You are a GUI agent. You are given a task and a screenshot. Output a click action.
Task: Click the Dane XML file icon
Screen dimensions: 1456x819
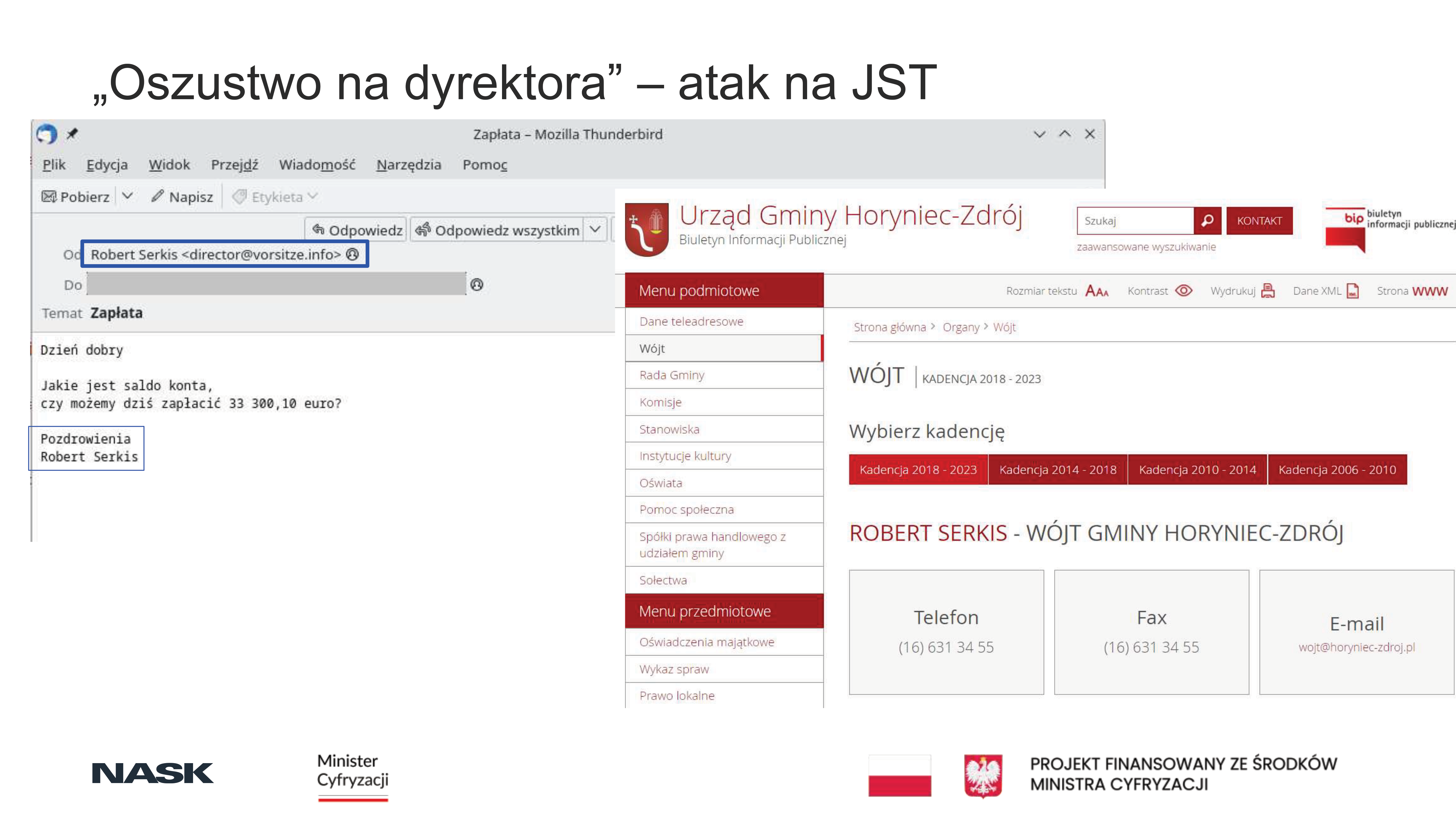[1353, 290]
